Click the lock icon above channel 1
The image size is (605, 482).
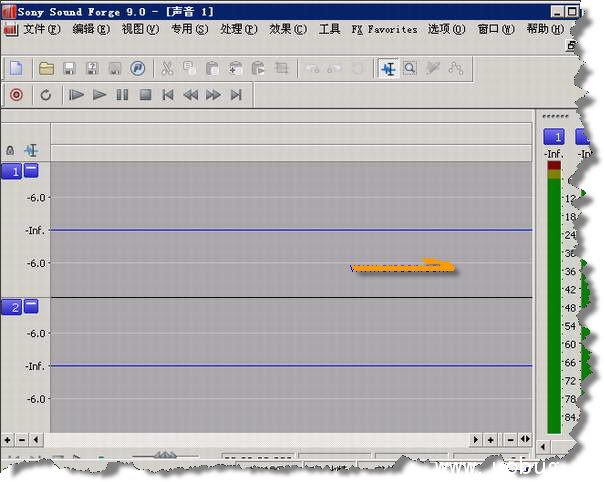point(10,150)
